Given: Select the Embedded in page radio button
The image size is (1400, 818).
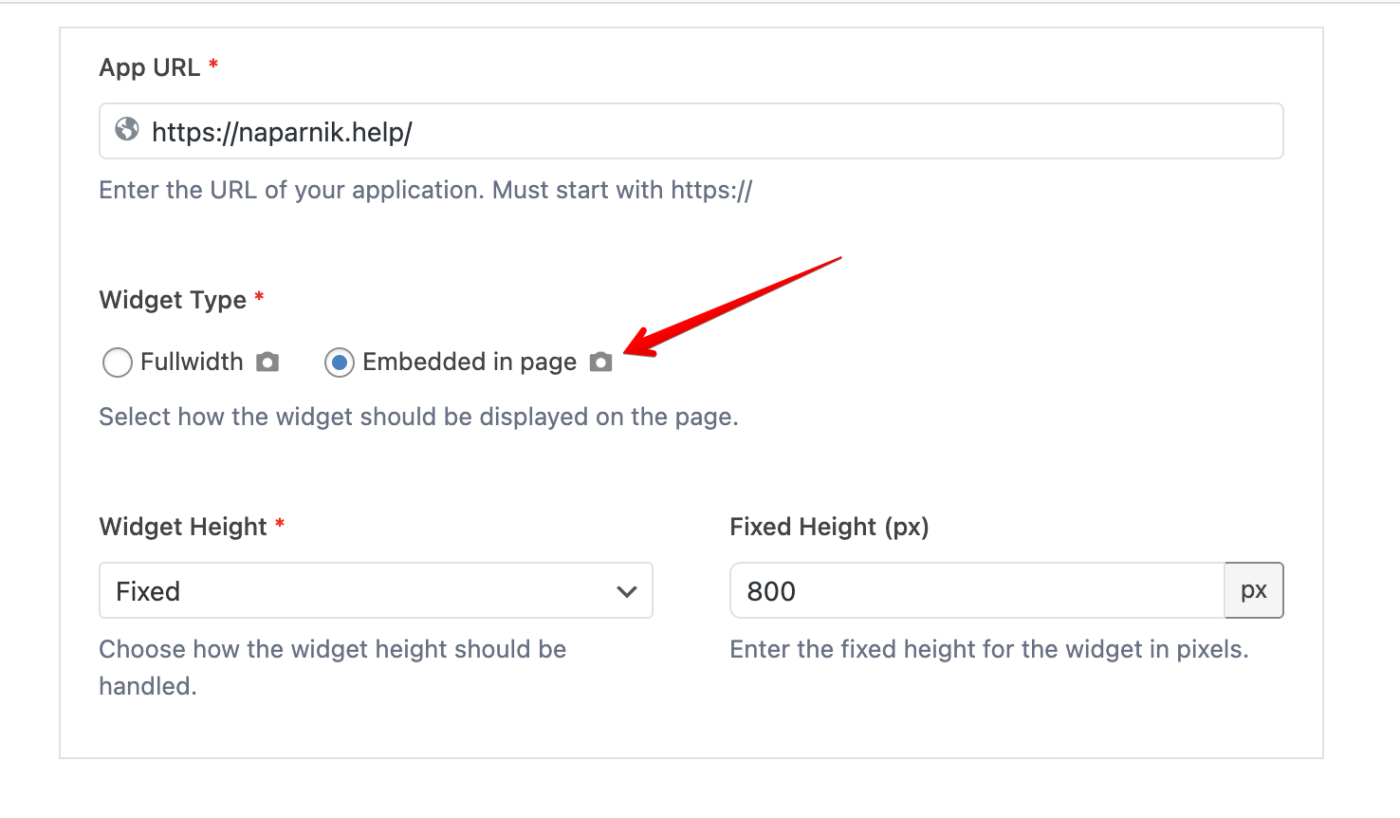Looking at the screenshot, I should point(340,362).
